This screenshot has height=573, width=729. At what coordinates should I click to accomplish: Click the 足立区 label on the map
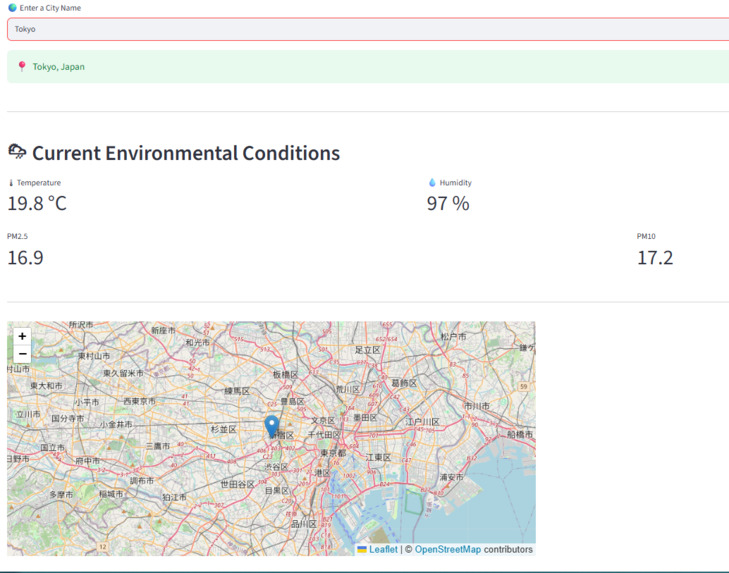(368, 350)
